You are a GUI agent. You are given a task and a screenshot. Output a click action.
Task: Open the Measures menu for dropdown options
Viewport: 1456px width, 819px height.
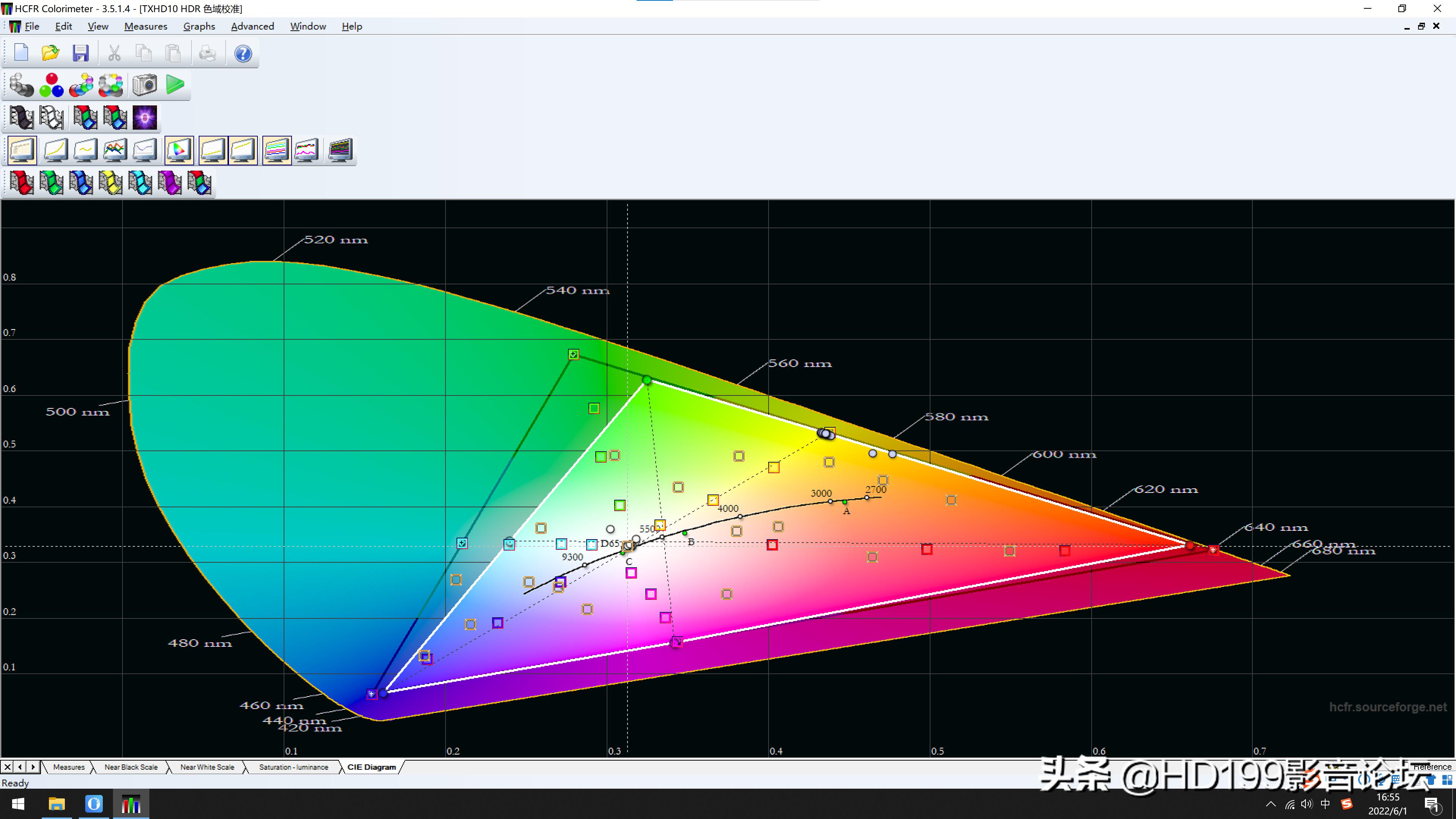coord(145,26)
